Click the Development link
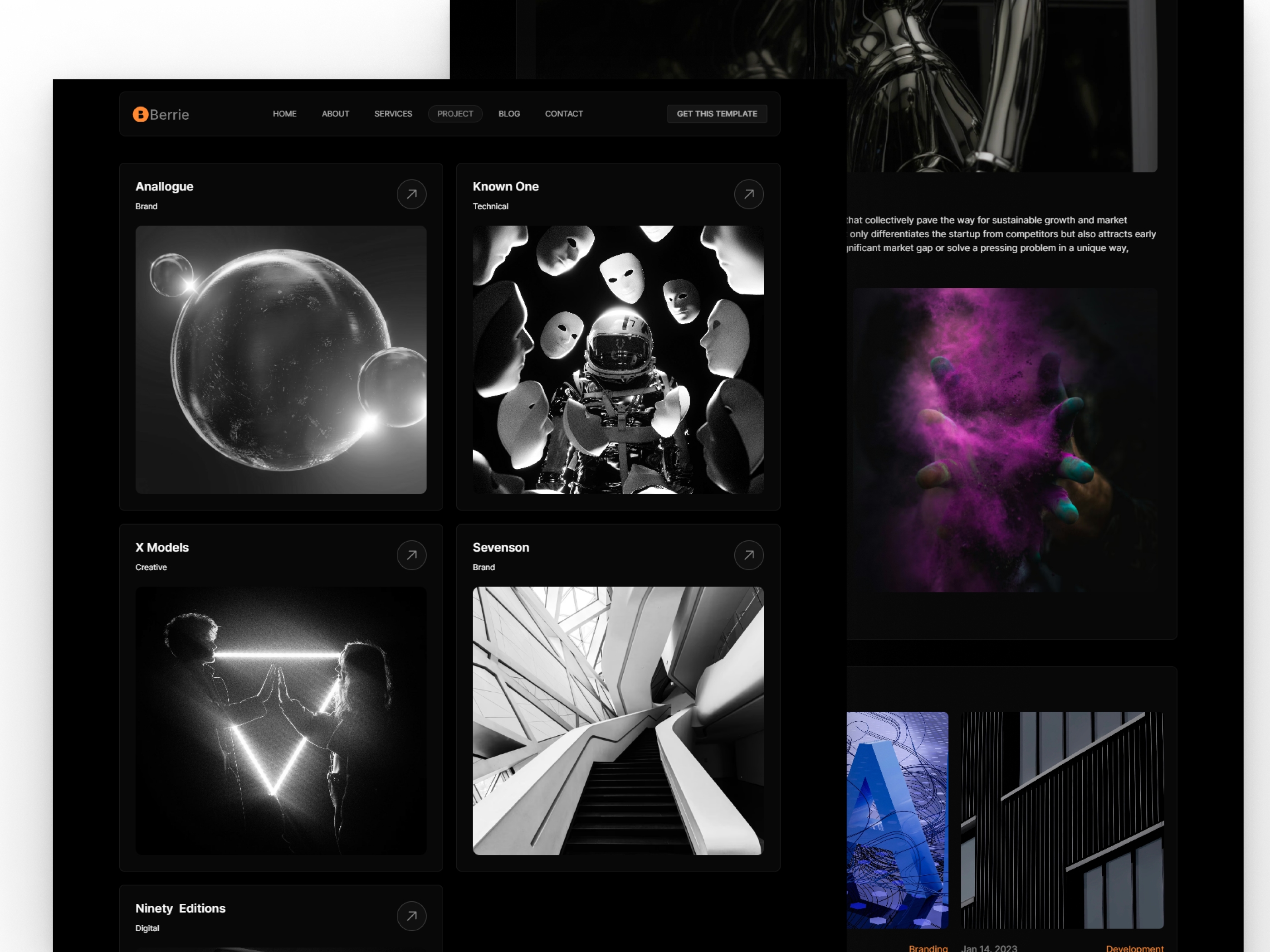Image resolution: width=1270 pixels, height=952 pixels. pos(1136,948)
